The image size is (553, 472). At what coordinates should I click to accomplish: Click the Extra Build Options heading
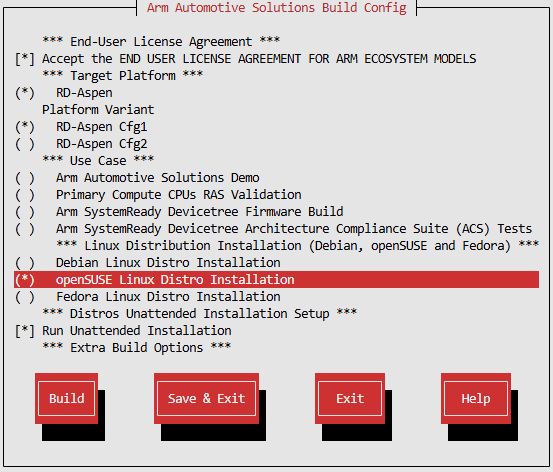[137, 347]
